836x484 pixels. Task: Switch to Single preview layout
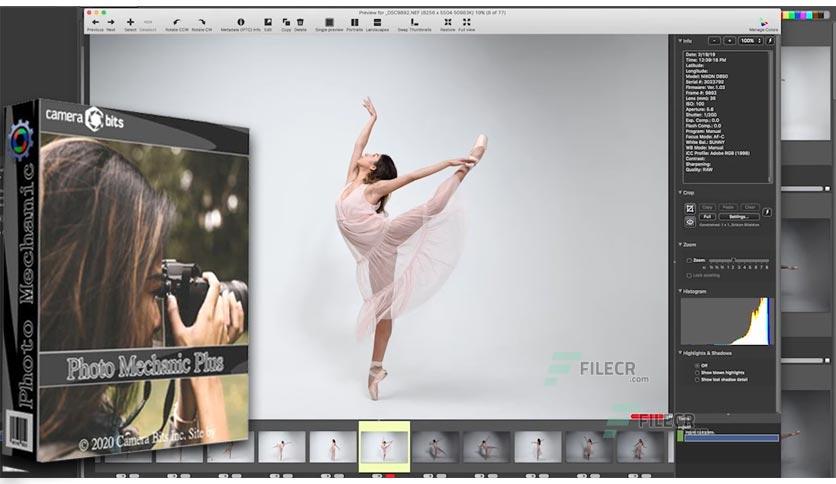pyautogui.click(x=329, y=22)
